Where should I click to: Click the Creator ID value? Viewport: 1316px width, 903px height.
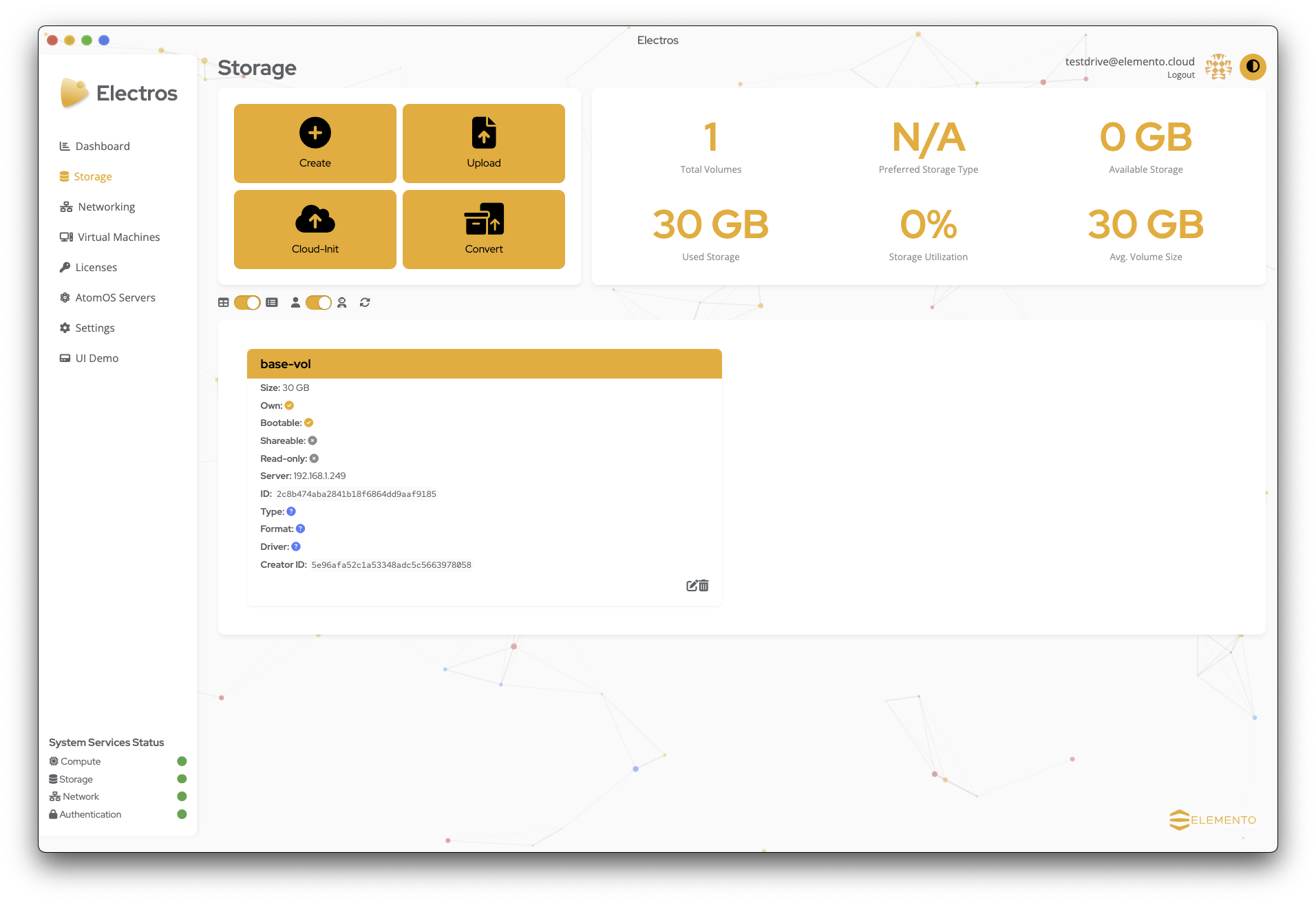pyautogui.click(x=391, y=565)
